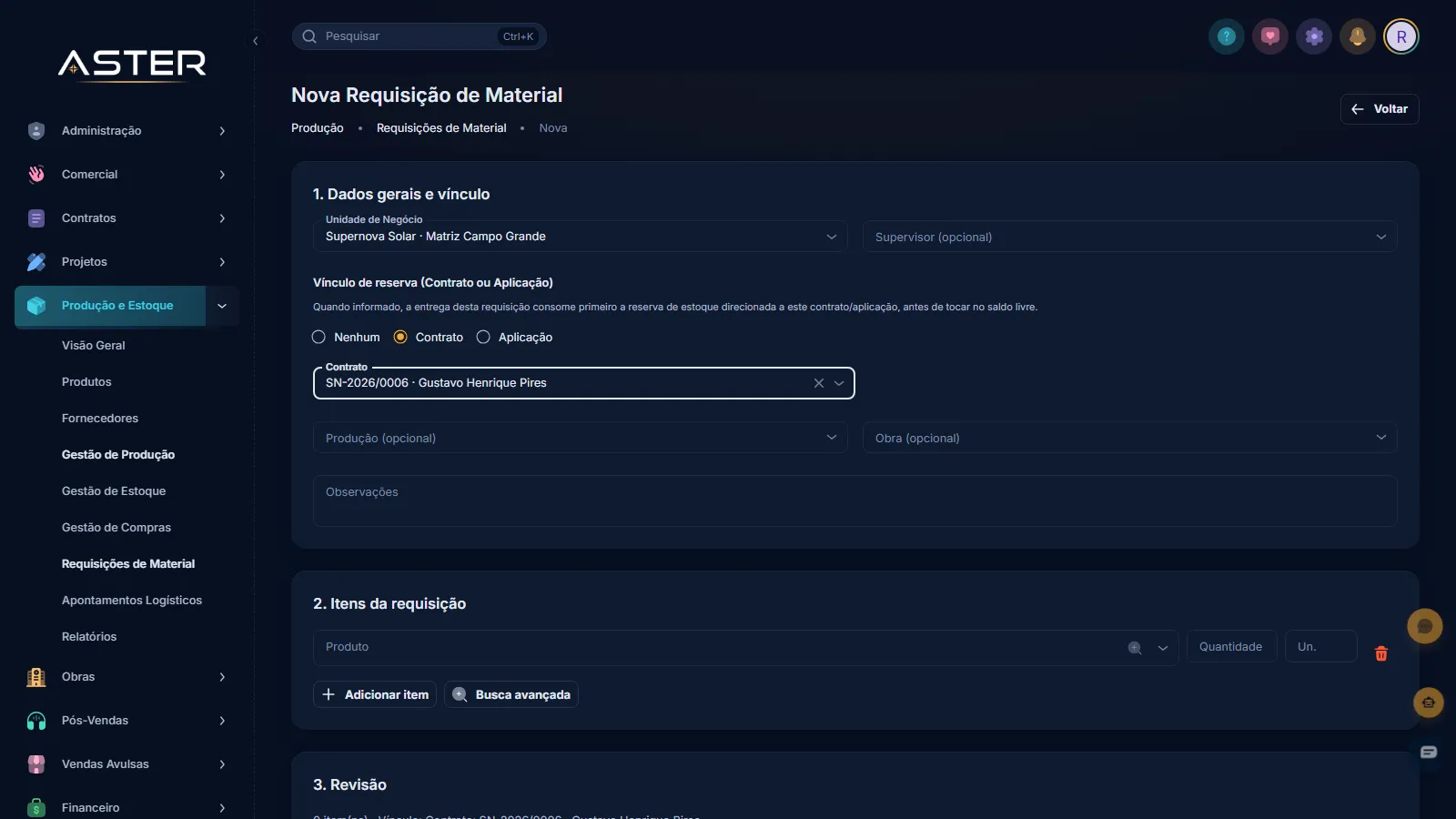Expand the Comercial menu

tap(127, 175)
